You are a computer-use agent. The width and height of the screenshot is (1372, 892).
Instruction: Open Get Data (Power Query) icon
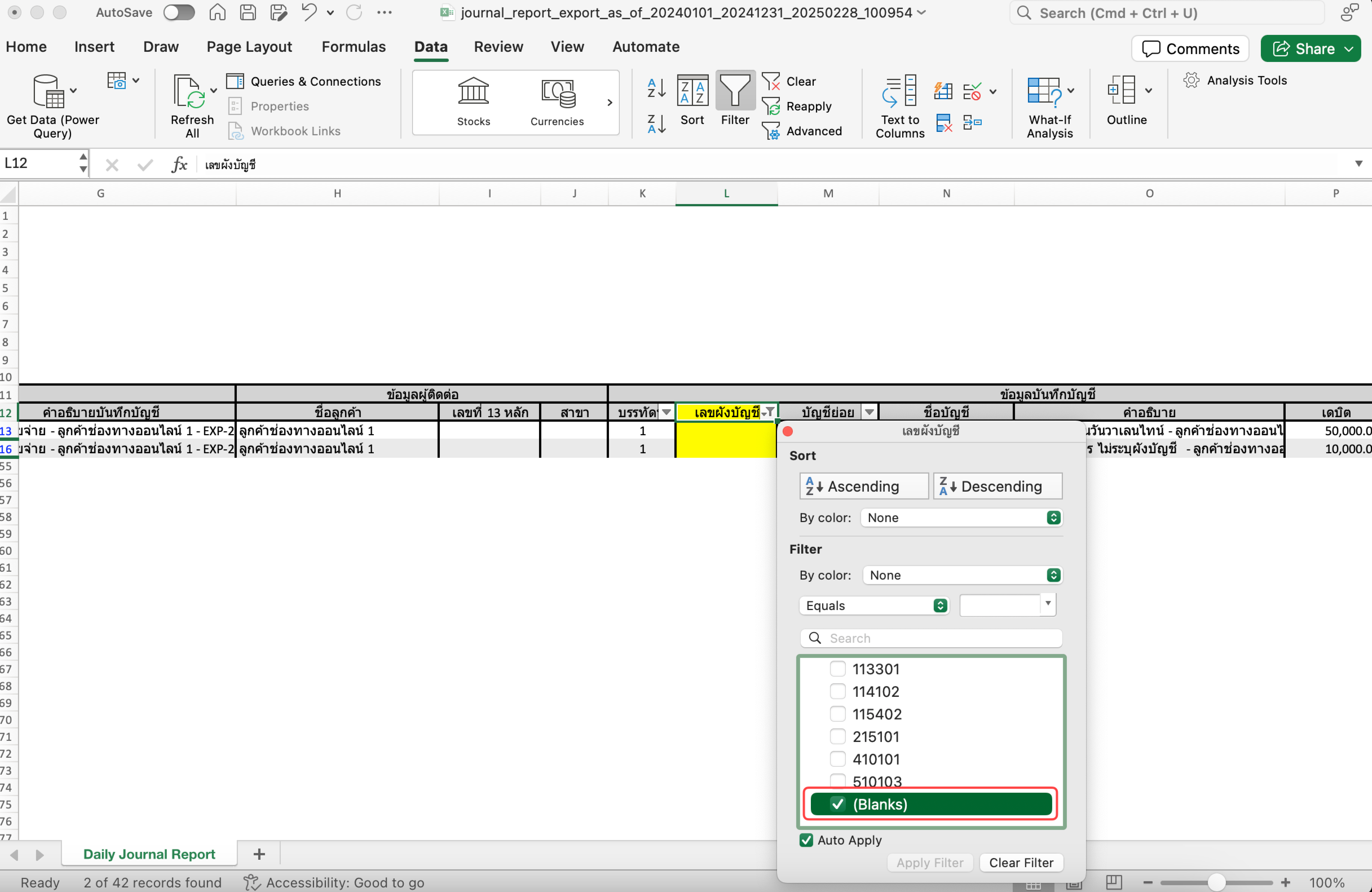coord(48,91)
